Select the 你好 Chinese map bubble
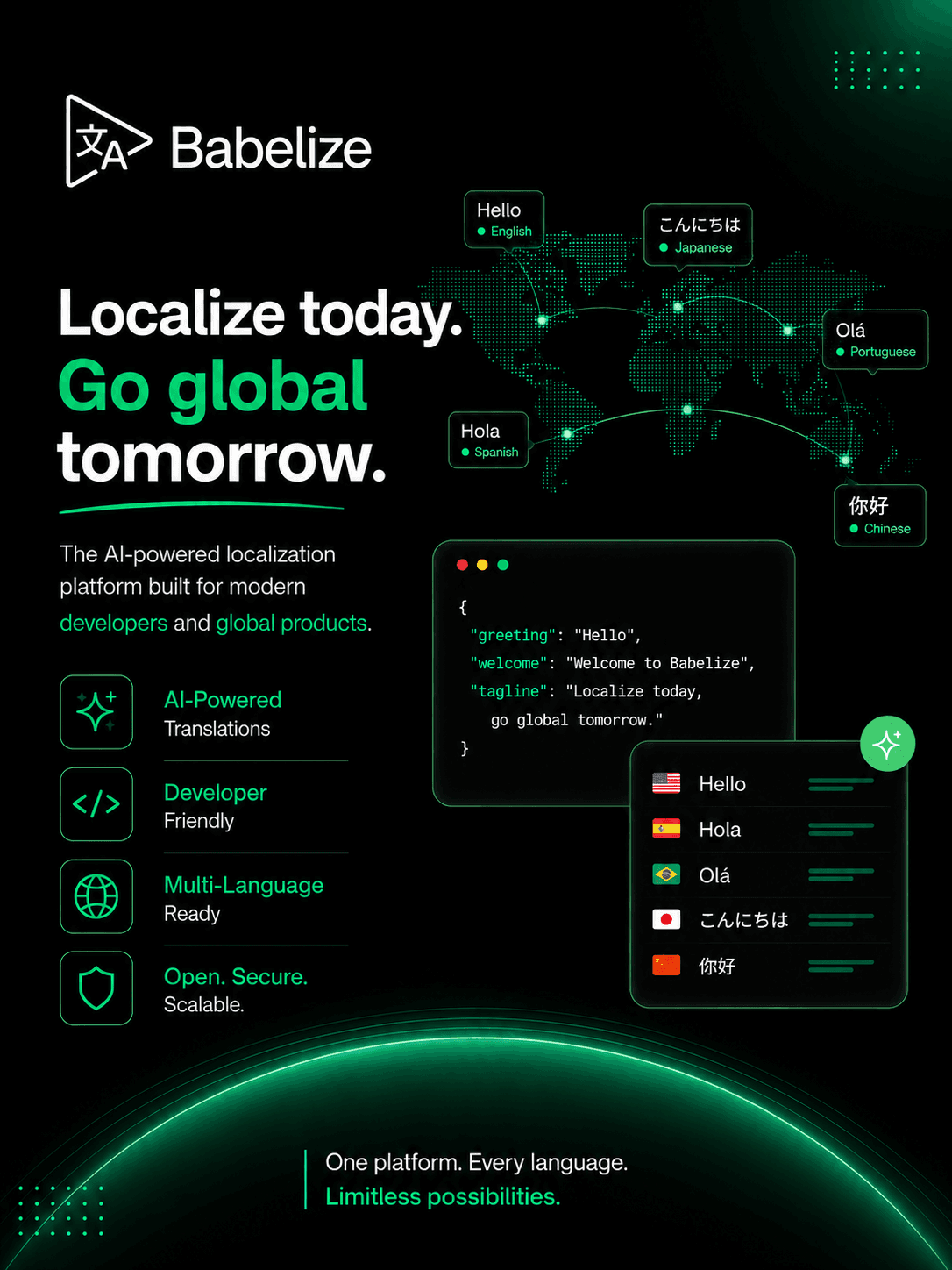 (x=879, y=516)
